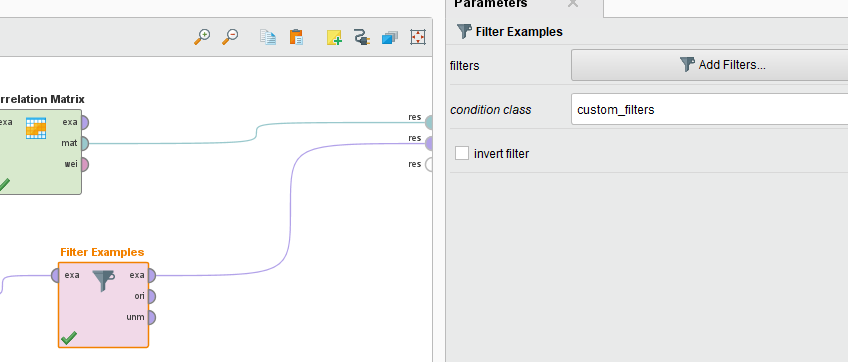
Task: Click the mat output port of Correlation Matrix
Action: 84,143
